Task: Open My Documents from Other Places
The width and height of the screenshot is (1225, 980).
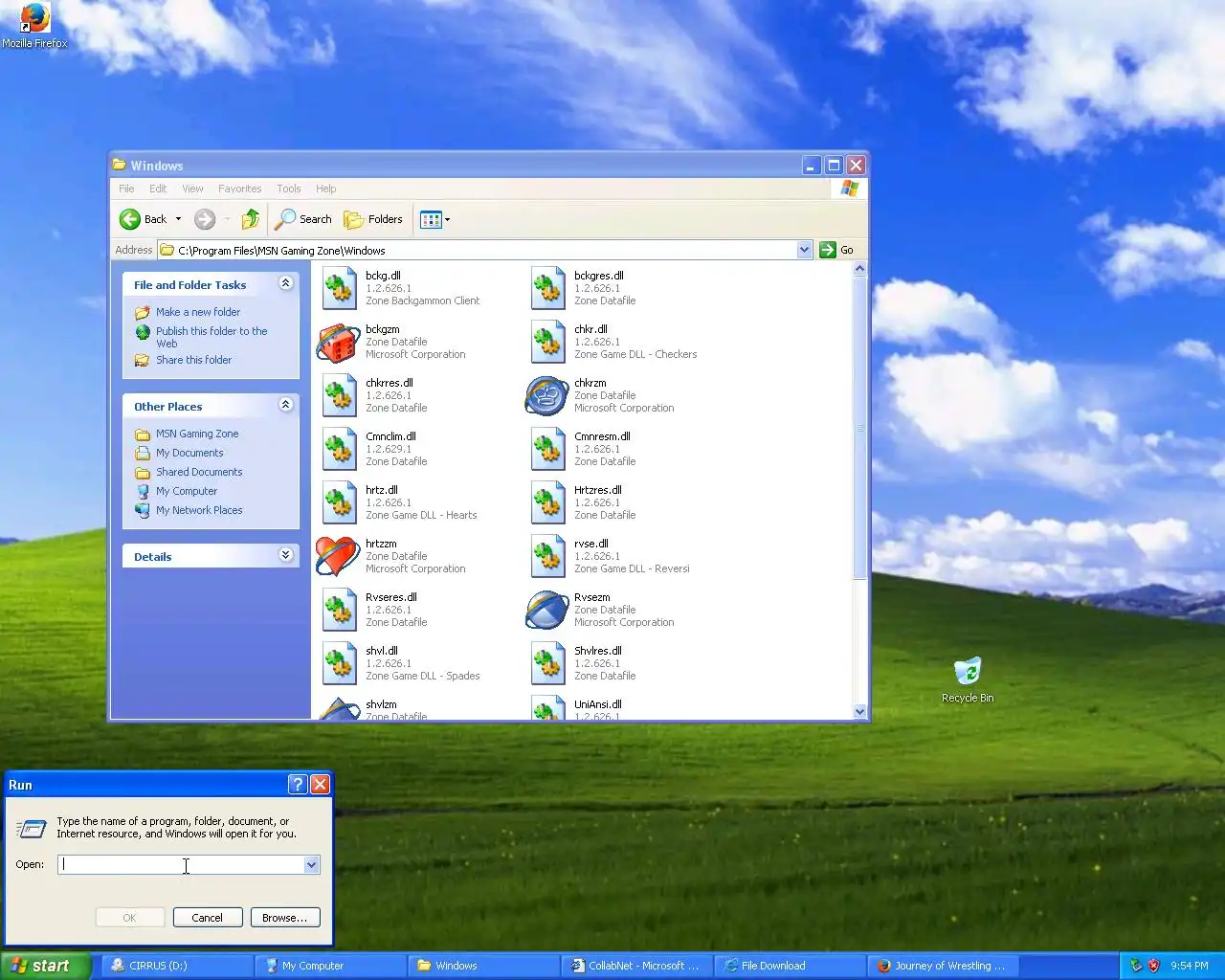Action: (189, 453)
